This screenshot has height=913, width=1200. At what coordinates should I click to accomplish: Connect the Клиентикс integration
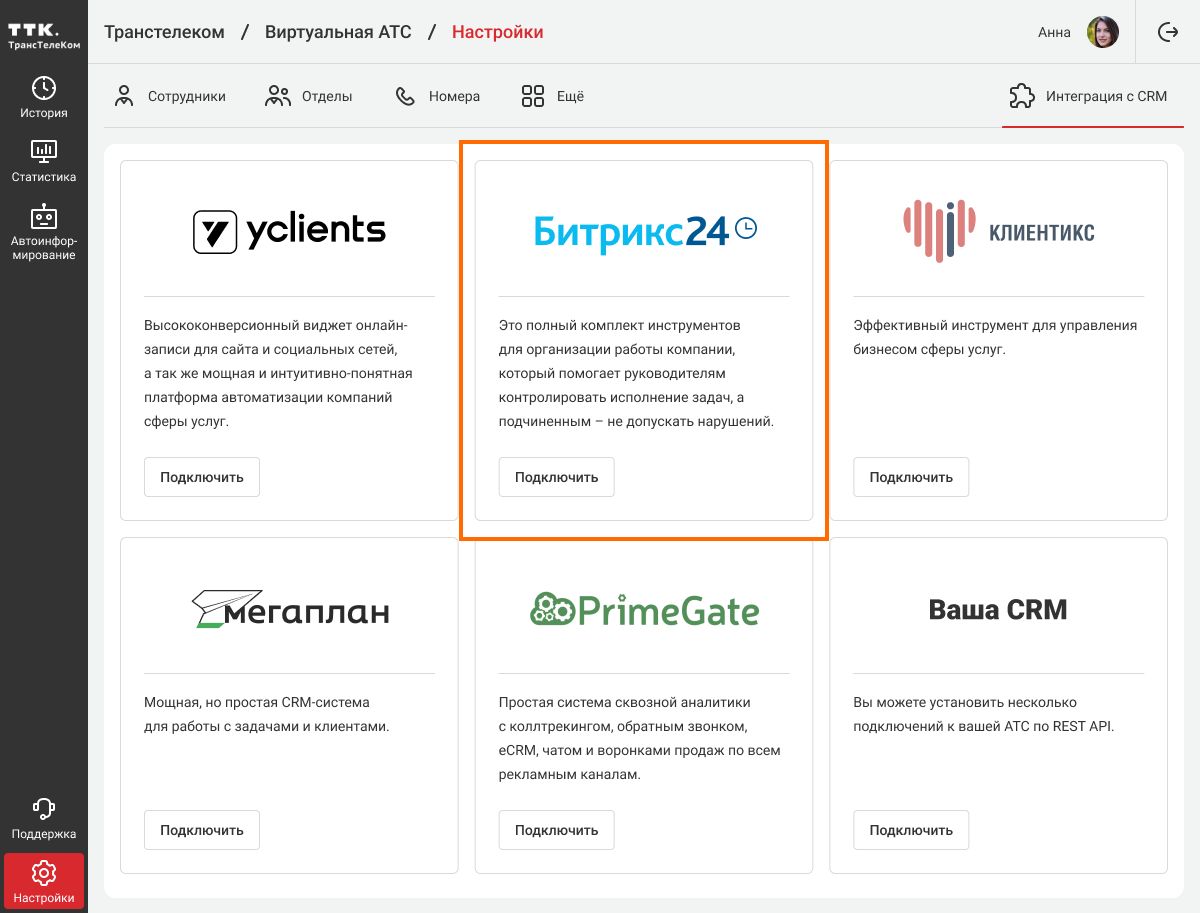tap(911, 477)
